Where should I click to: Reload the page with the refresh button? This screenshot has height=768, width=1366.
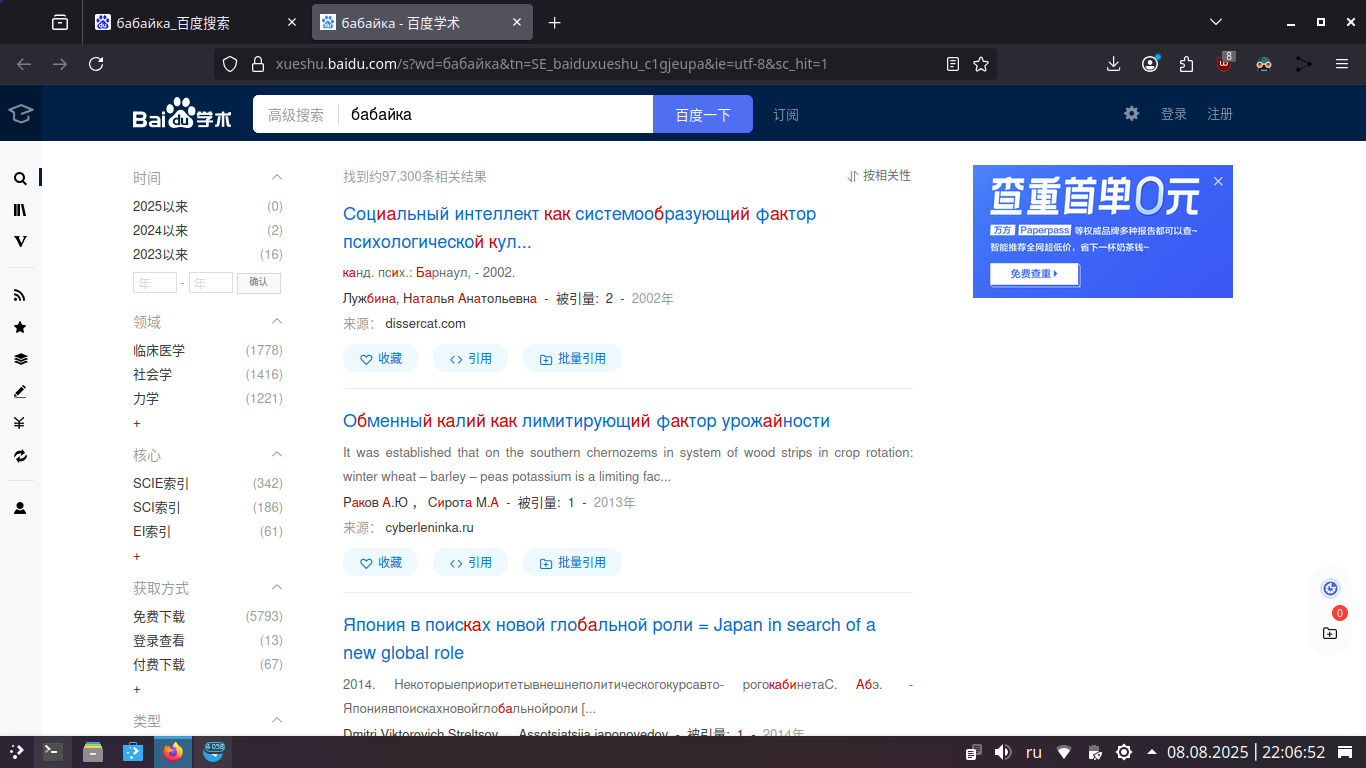pyautogui.click(x=96, y=64)
